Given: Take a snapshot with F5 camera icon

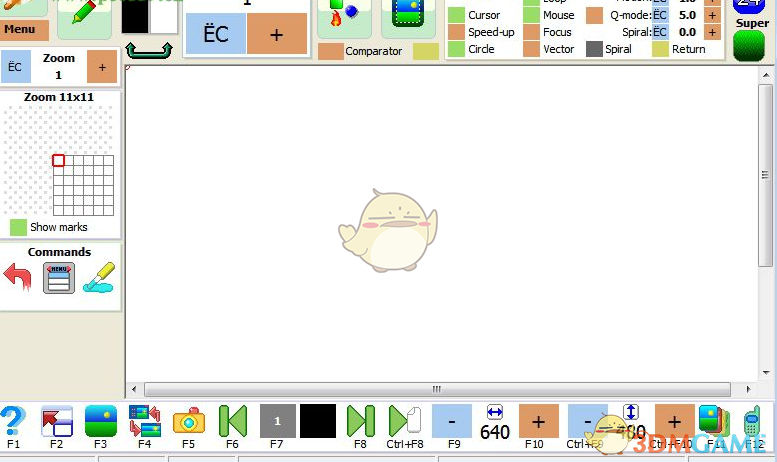Looking at the screenshot, I should pos(189,421).
